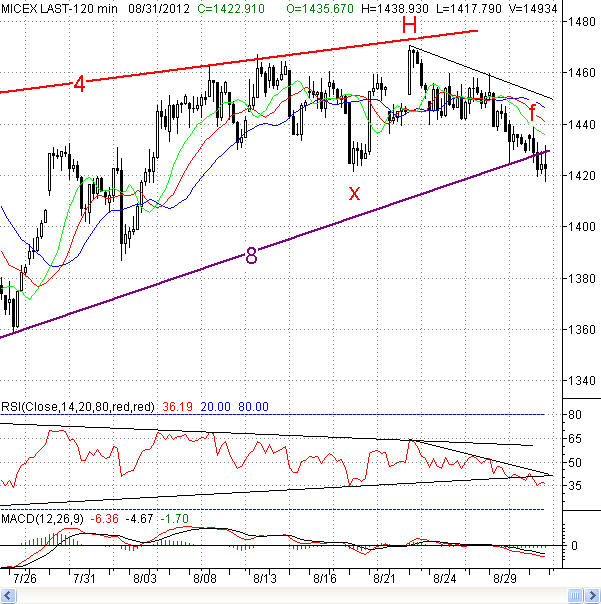Click the '50' RSI axis label
Screen dimensions: 601x604
click(575, 463)
